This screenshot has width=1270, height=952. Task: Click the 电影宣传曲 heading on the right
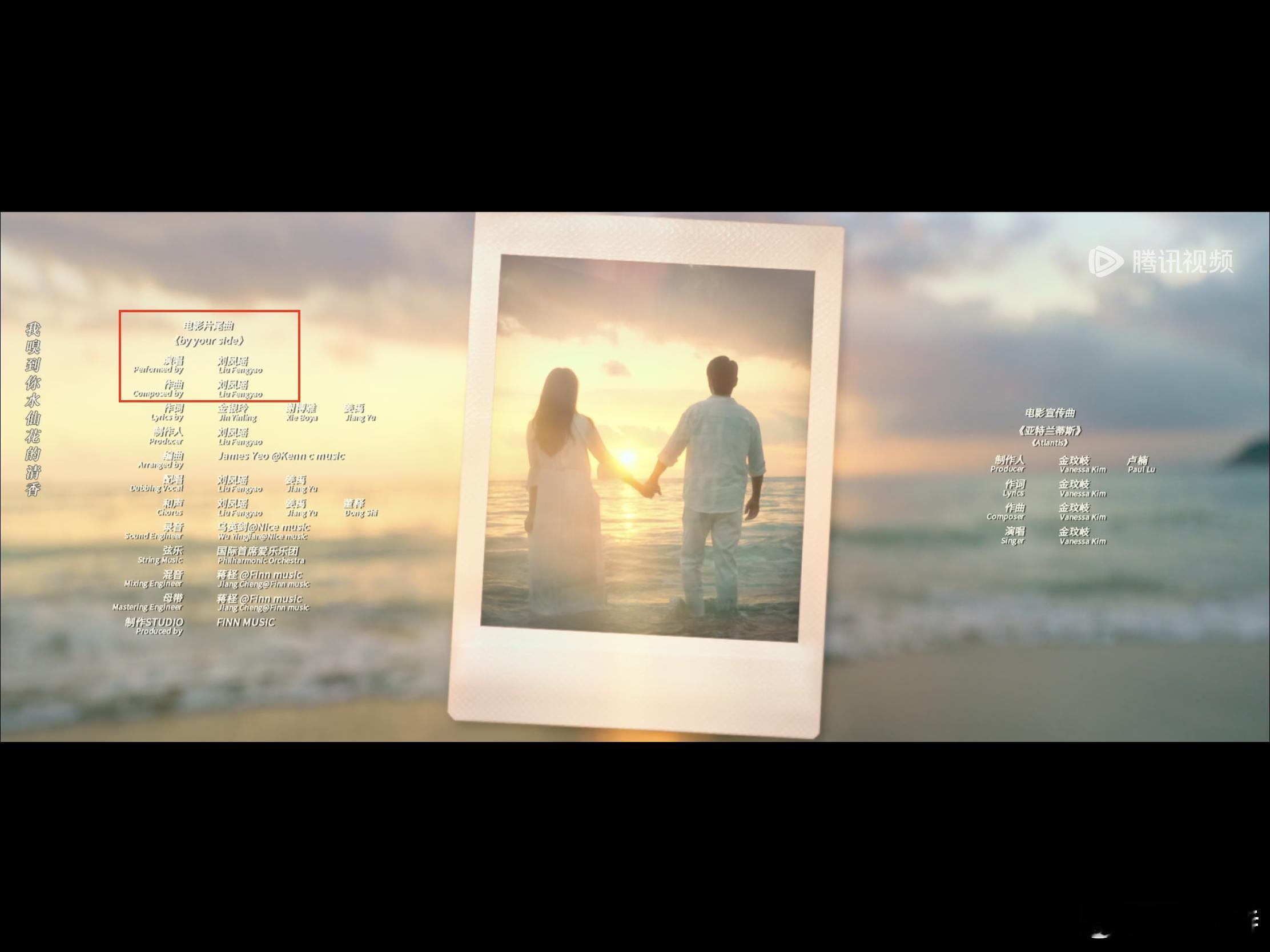pos(1050,413)
